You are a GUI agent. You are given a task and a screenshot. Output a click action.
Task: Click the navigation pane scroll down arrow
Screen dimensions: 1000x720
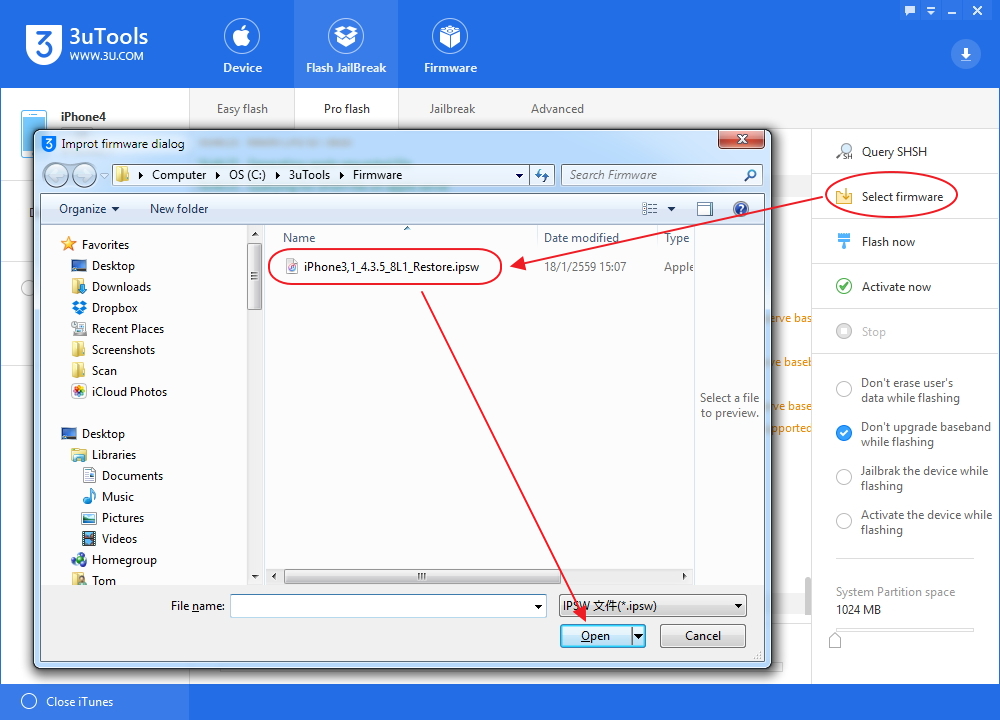pyautogui.click(x=254, y=577)
